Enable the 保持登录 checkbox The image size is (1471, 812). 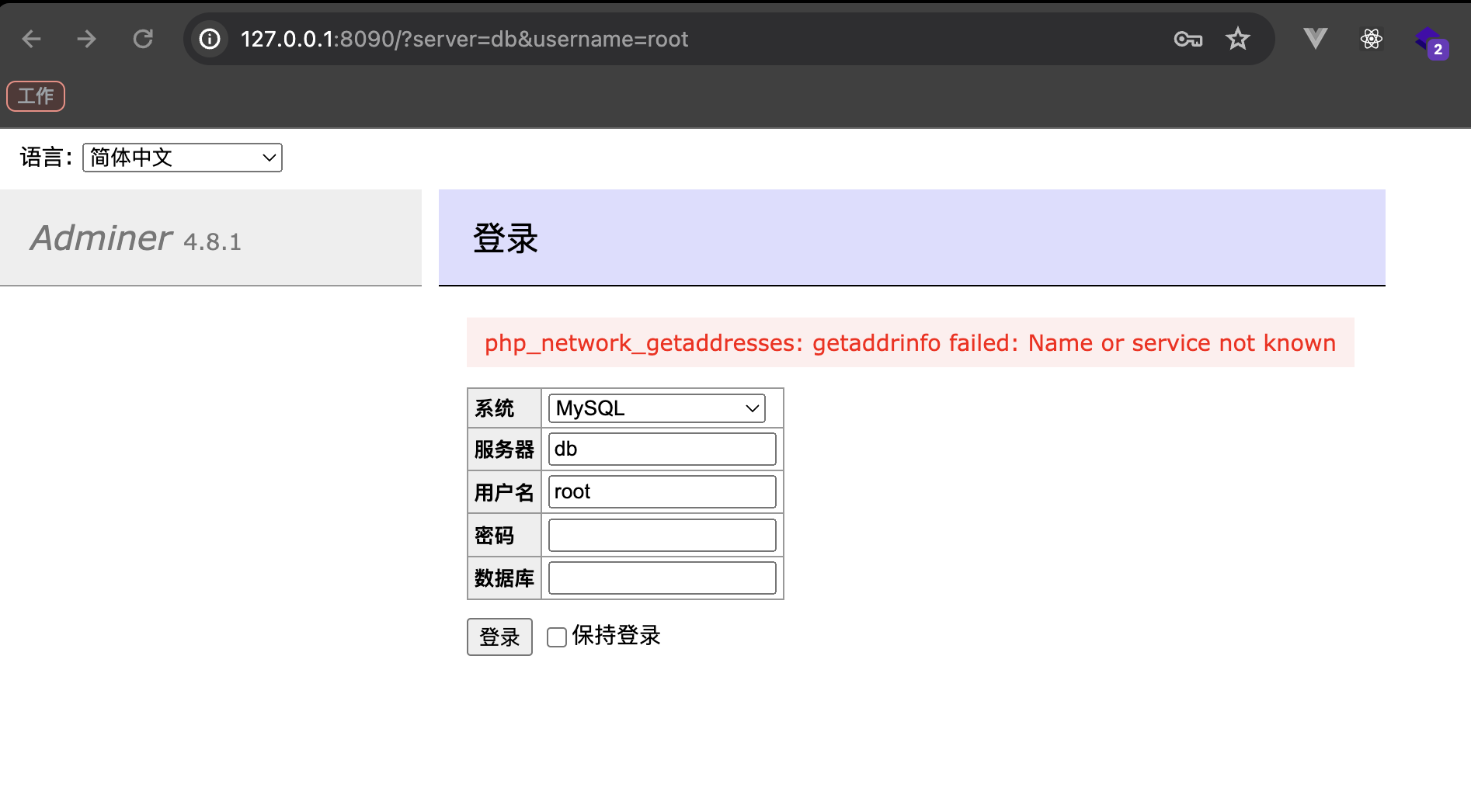tap(557, 637)
